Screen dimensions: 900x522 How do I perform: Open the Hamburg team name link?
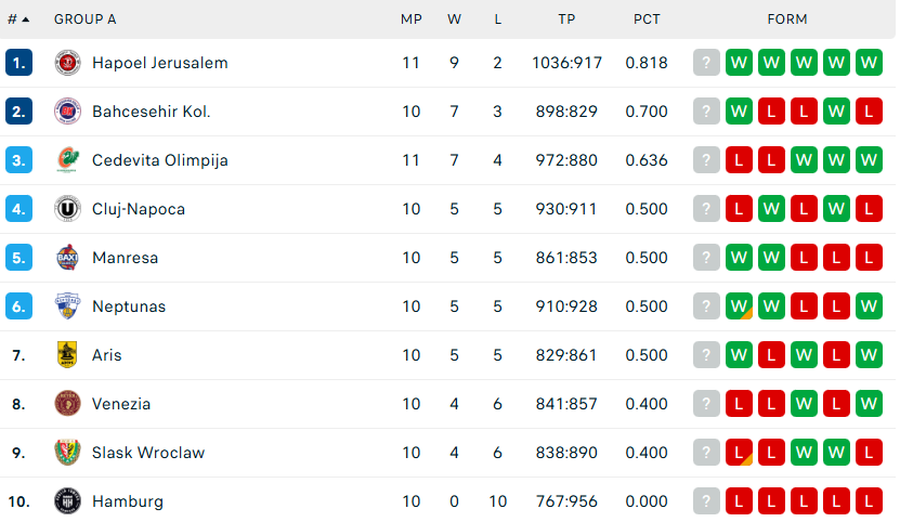[x=128, y=501]
